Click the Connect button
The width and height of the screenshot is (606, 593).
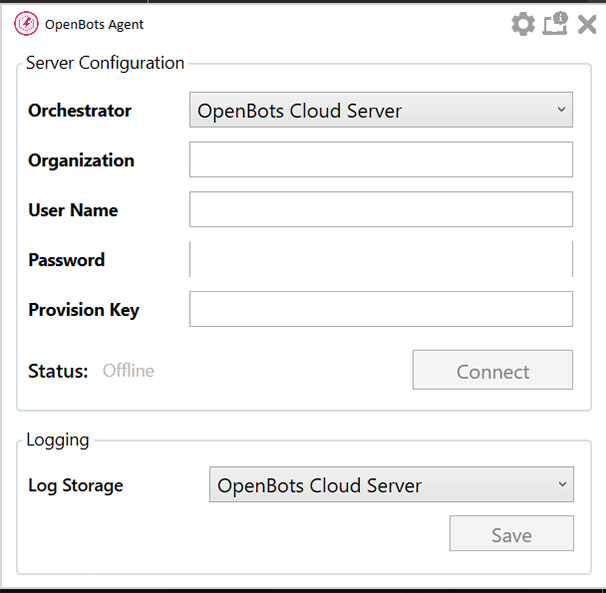click(492, 370)
